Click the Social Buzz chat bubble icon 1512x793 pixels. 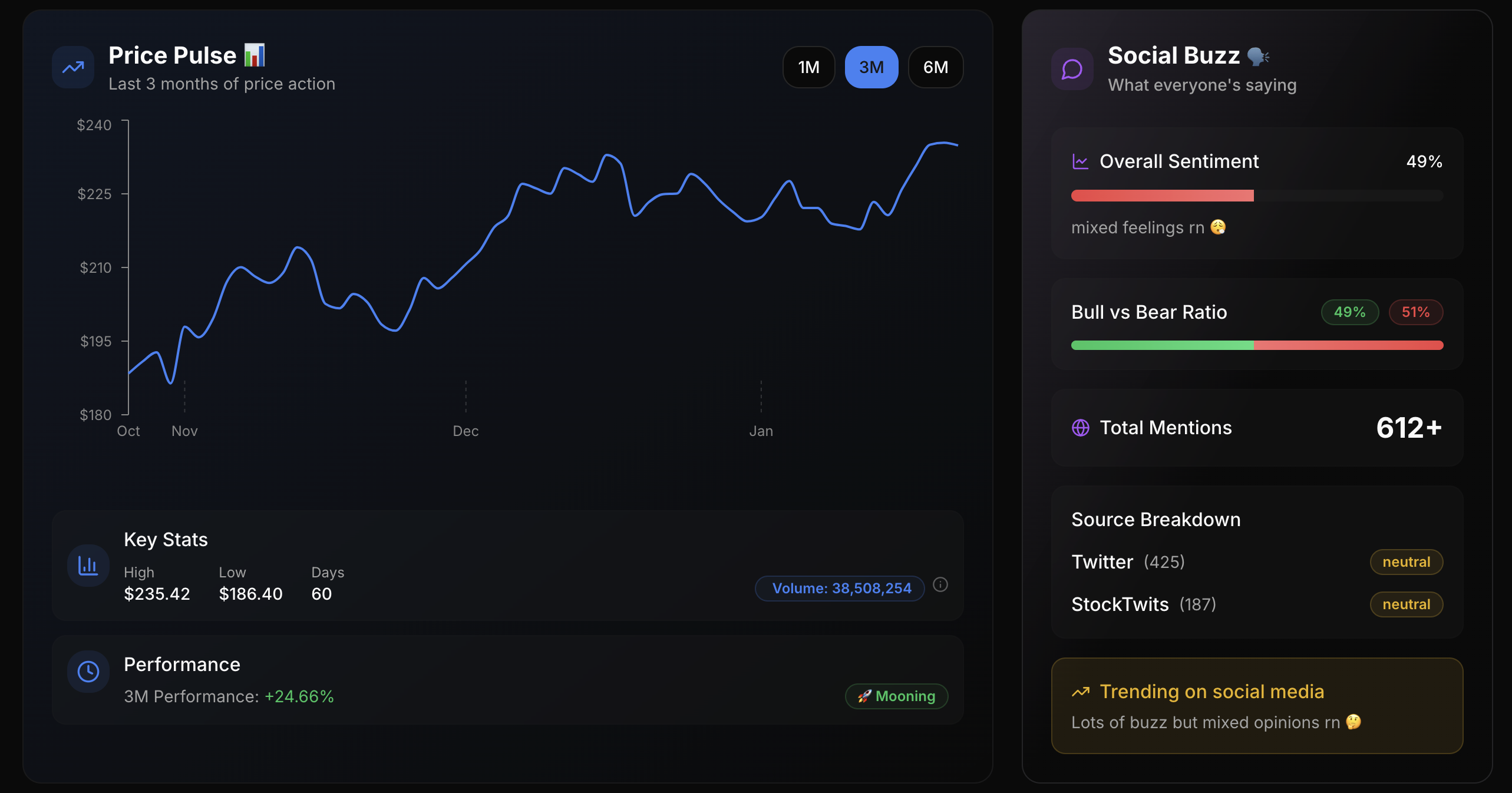[x=1072, y=69]
